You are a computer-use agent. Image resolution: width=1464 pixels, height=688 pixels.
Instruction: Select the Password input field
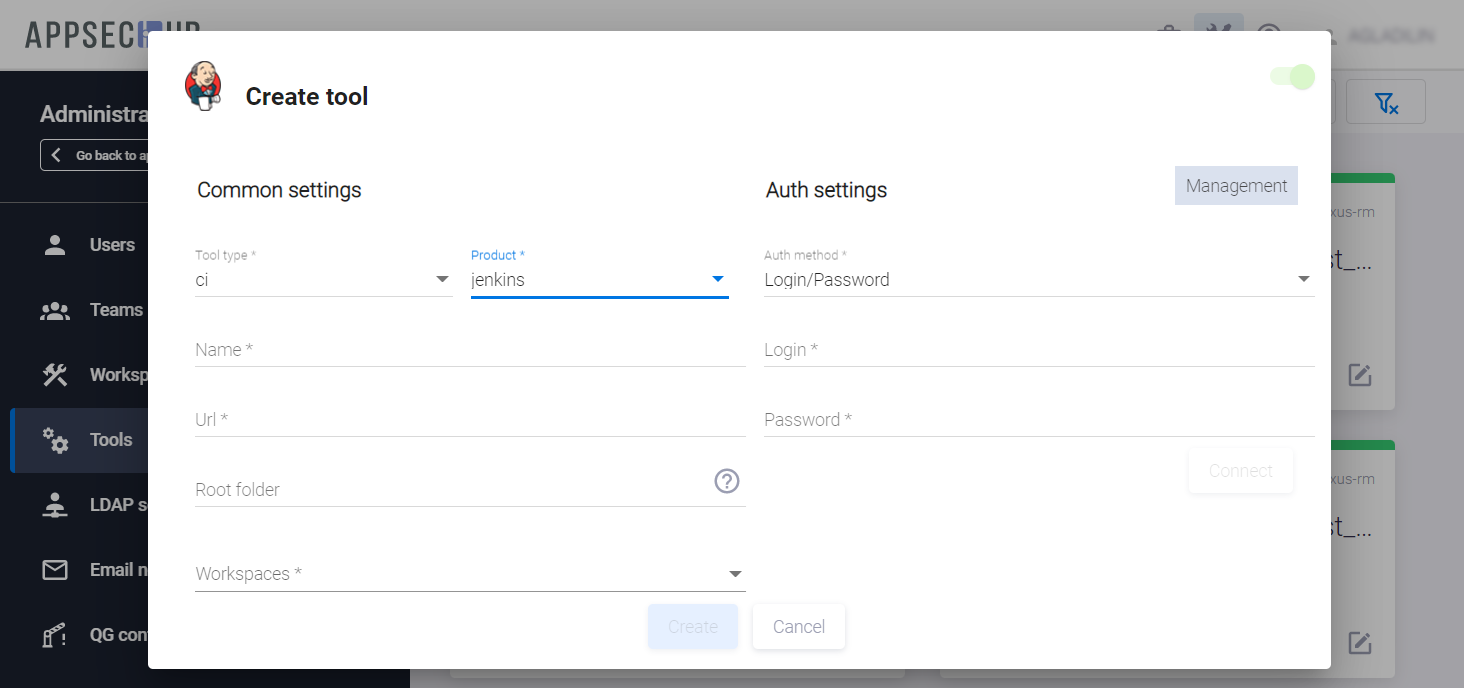(x=1038, y=420)
